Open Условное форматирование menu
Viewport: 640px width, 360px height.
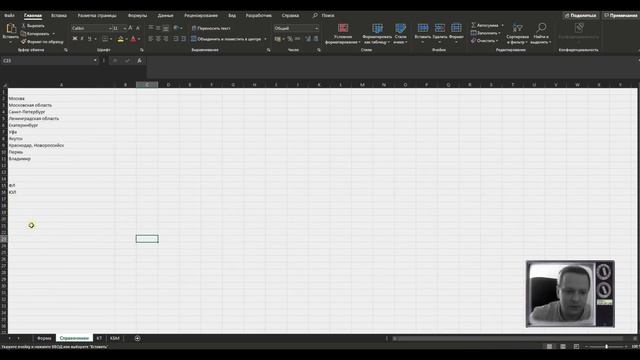point(343,33)
